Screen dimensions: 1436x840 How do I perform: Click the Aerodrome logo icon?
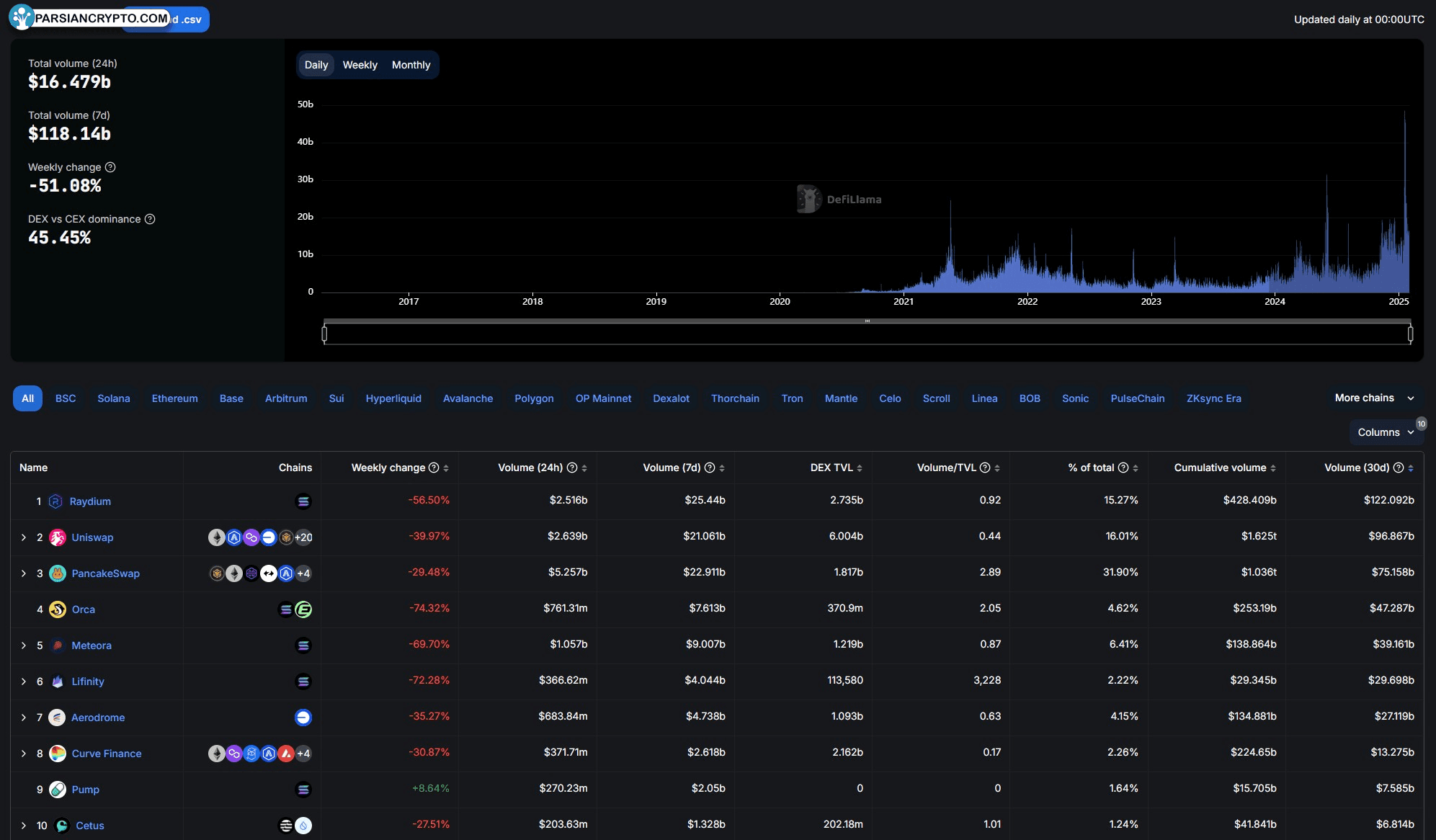click(57, 718)
